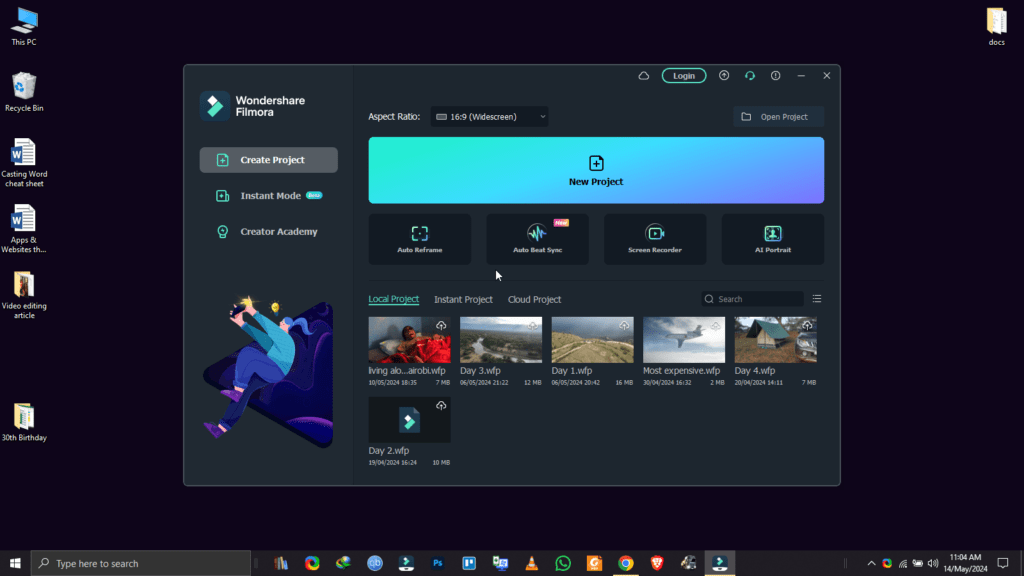This screenshot has height=576, width=1024.
Task: Open the Day 1.wfp project thumbnail
Action: point(592,340)
